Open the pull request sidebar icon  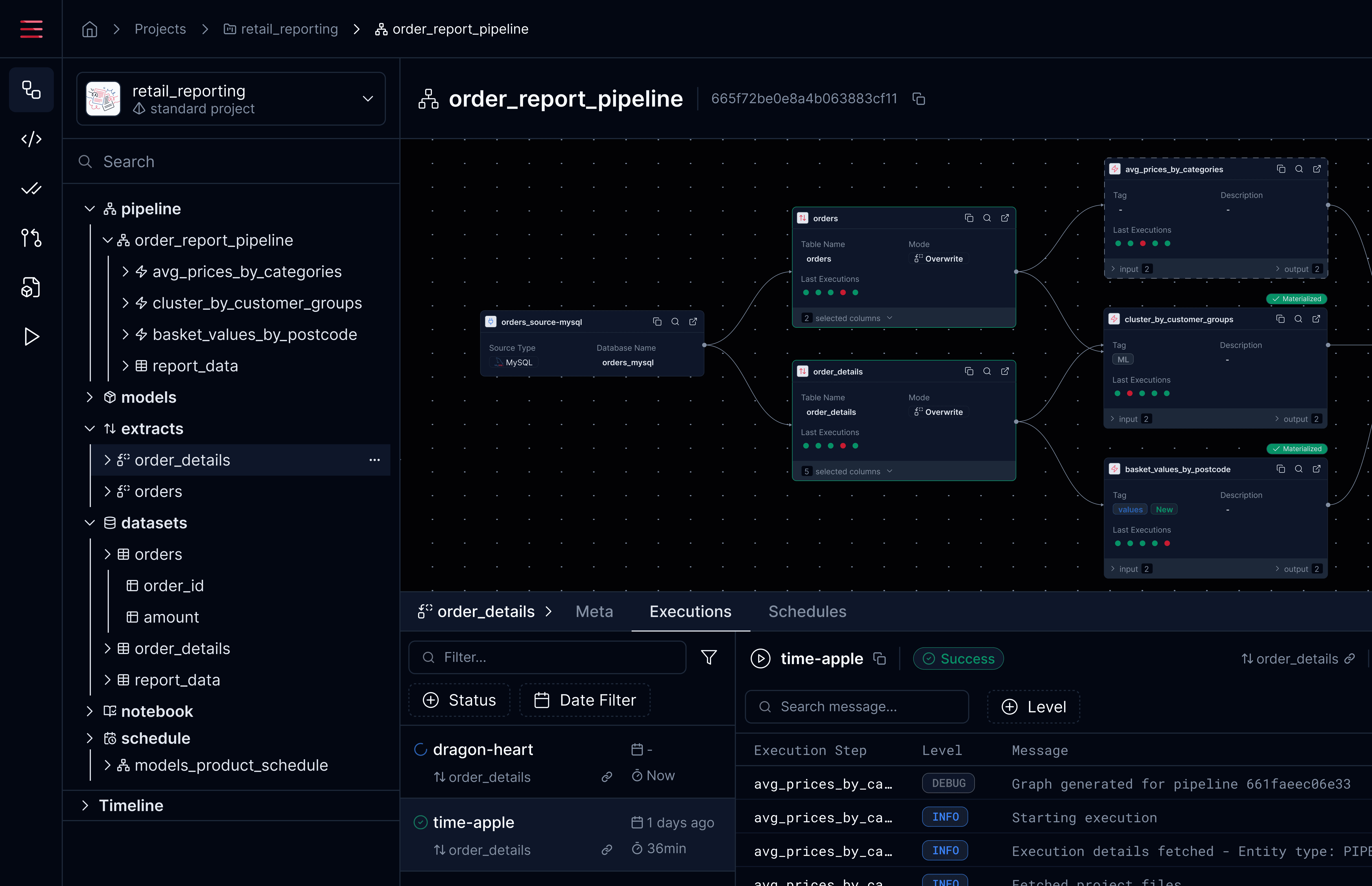[31, 238]
